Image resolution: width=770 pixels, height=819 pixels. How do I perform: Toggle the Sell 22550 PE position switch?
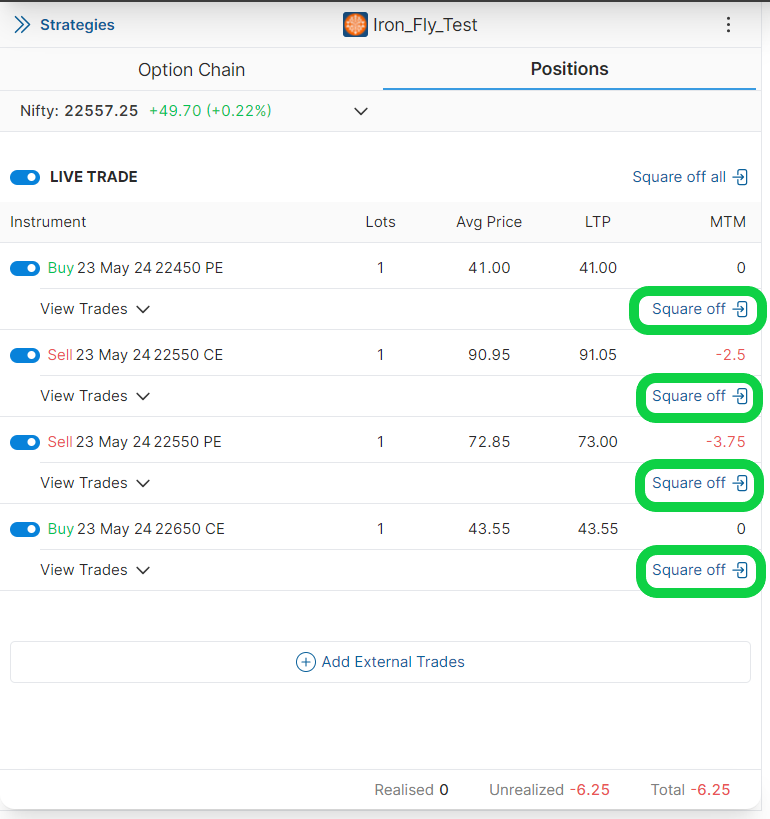25,442
